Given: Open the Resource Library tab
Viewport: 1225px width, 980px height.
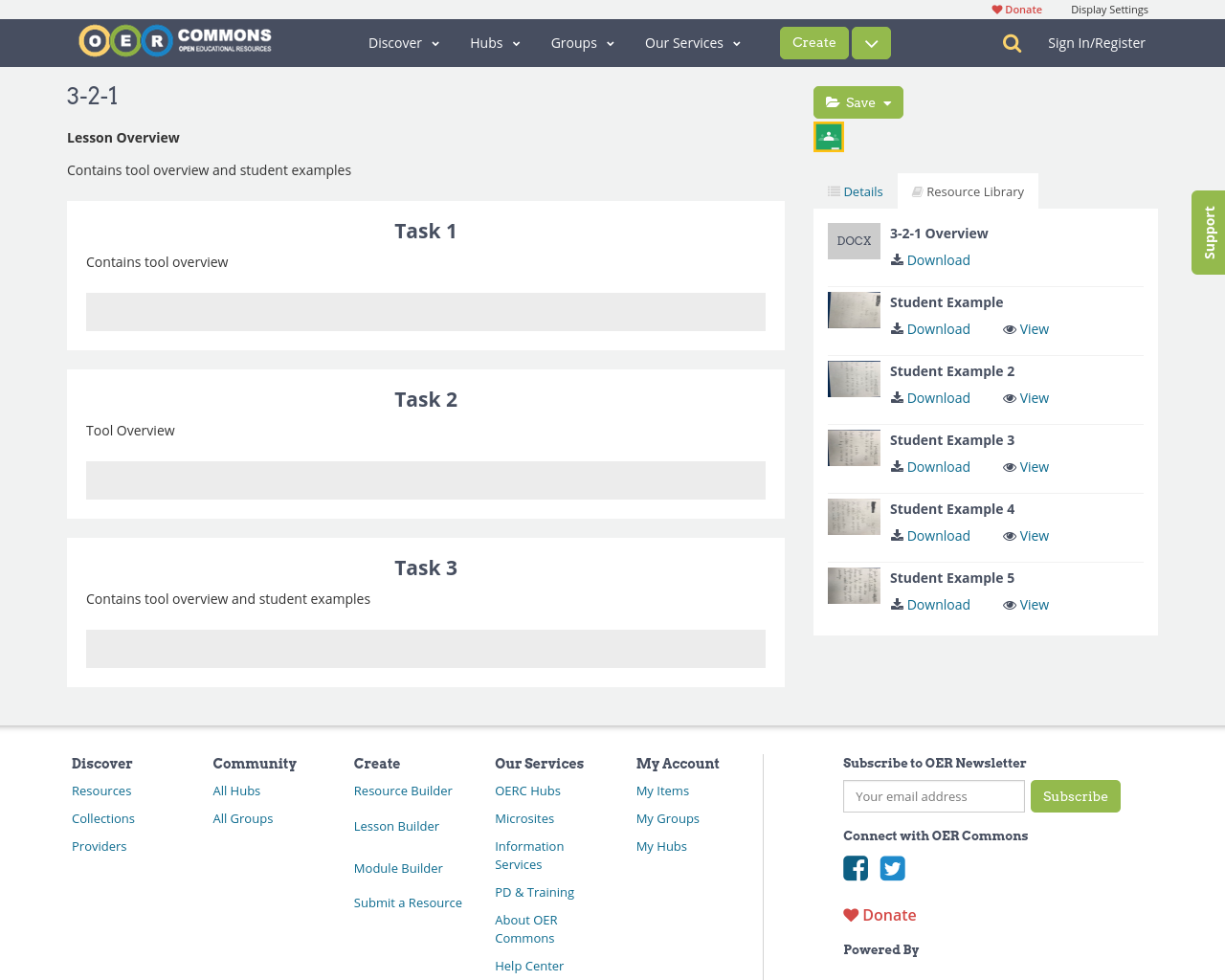Looking at the screenshot, I should pyautogui.click(x=968, y=190).
